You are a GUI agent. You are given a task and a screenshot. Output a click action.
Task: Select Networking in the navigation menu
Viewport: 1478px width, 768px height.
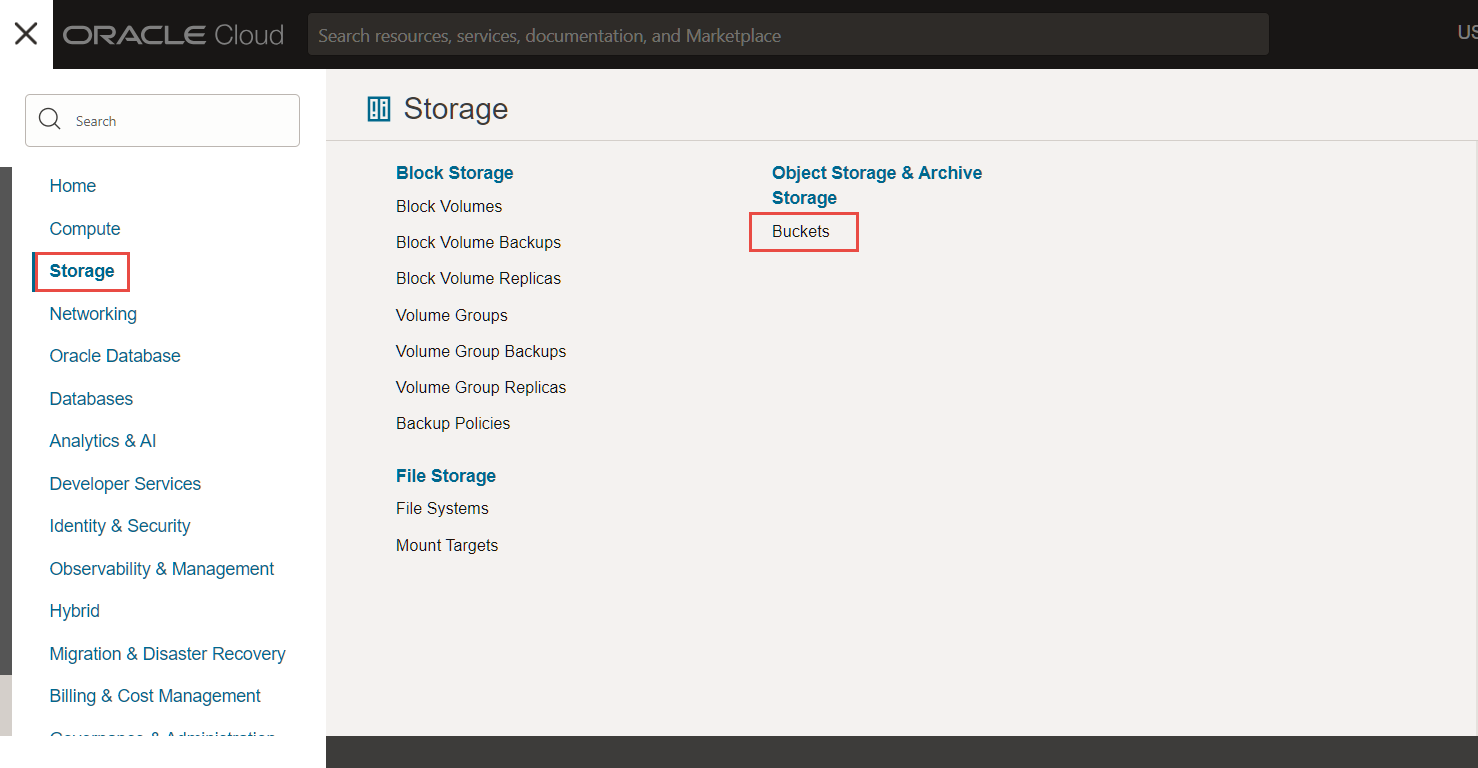tap(93, 314)
